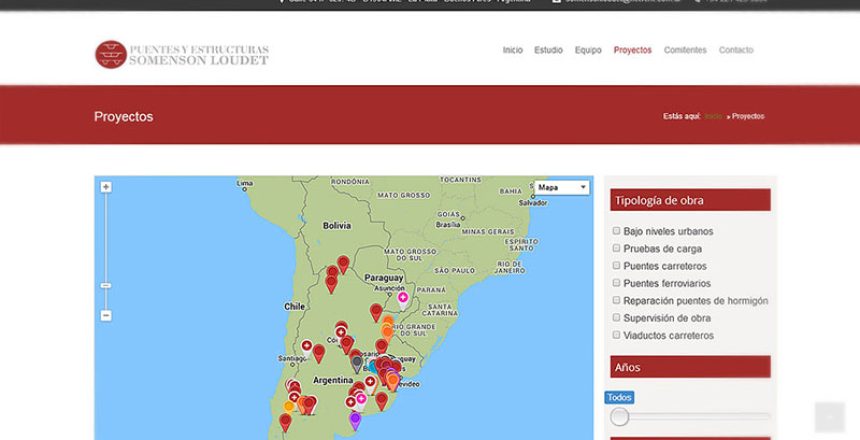
Task: Check the Puentes ferroviarios option
Action: 616,283
